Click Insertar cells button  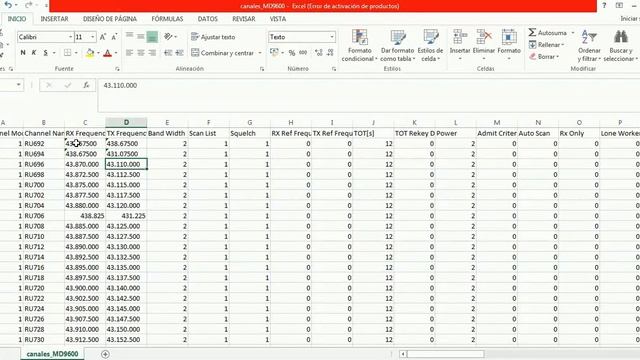[x=460, y=45]
